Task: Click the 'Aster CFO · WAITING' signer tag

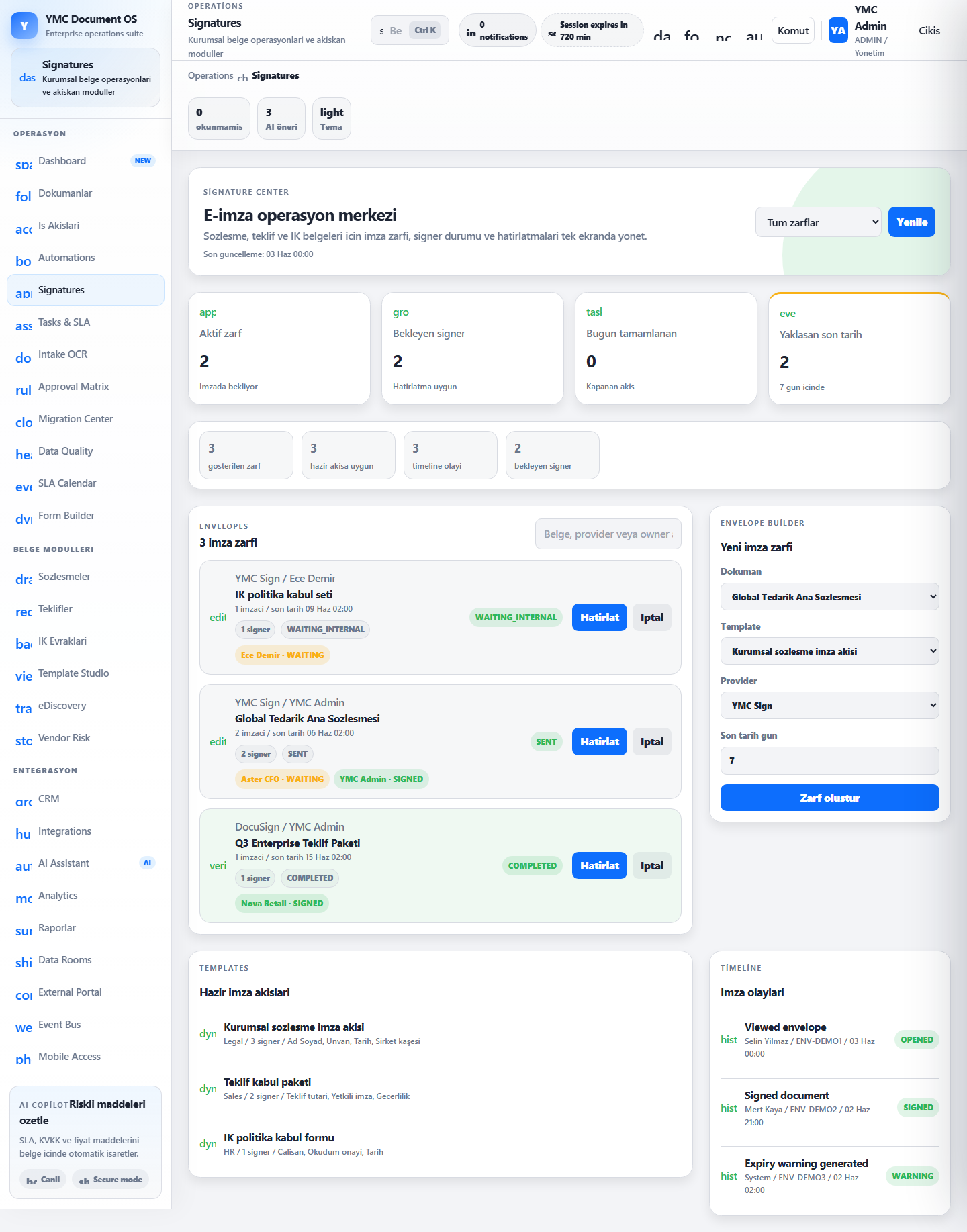Action: (x=282, y=779)
